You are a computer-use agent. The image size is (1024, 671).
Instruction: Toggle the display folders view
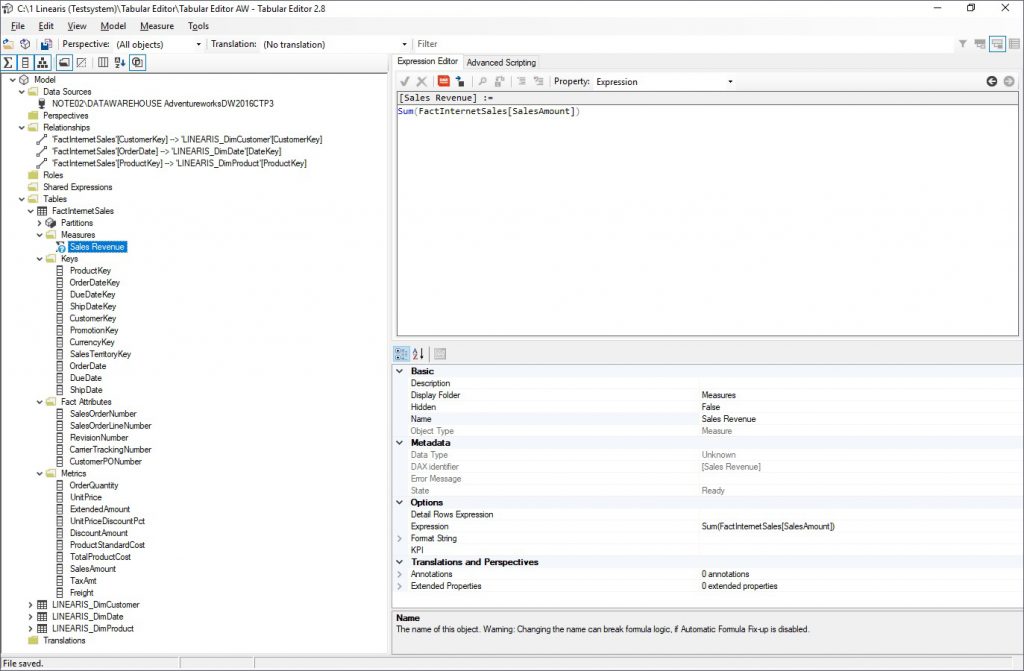click(65, 62)
